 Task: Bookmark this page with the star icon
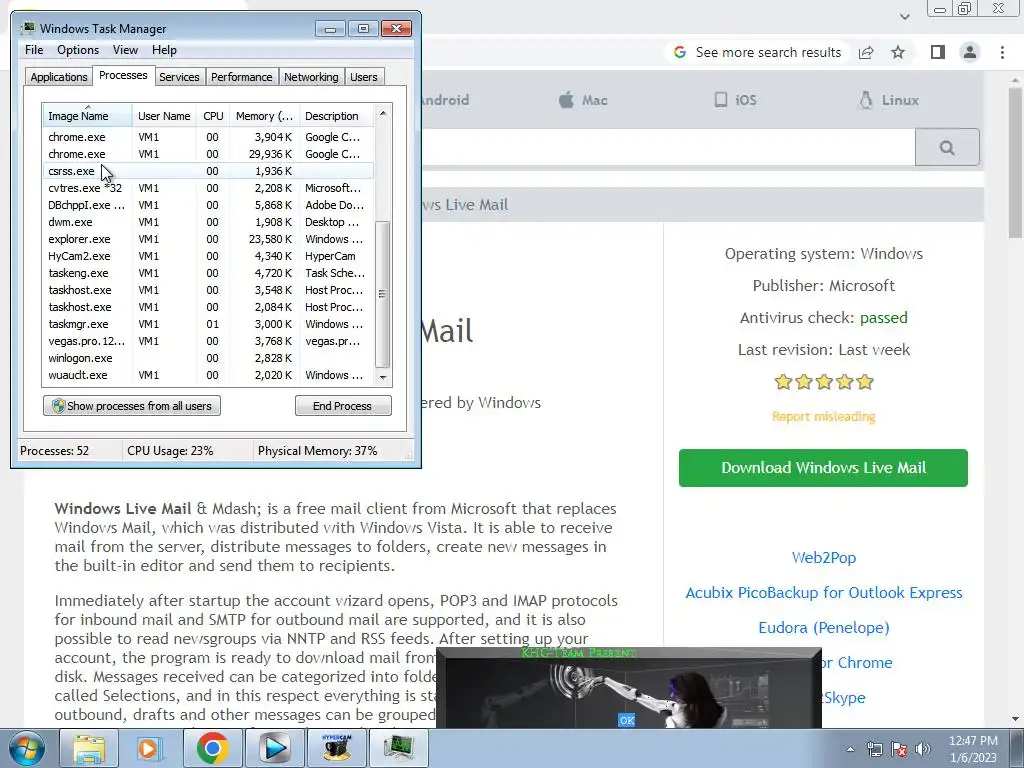click(x=898, y=52)
